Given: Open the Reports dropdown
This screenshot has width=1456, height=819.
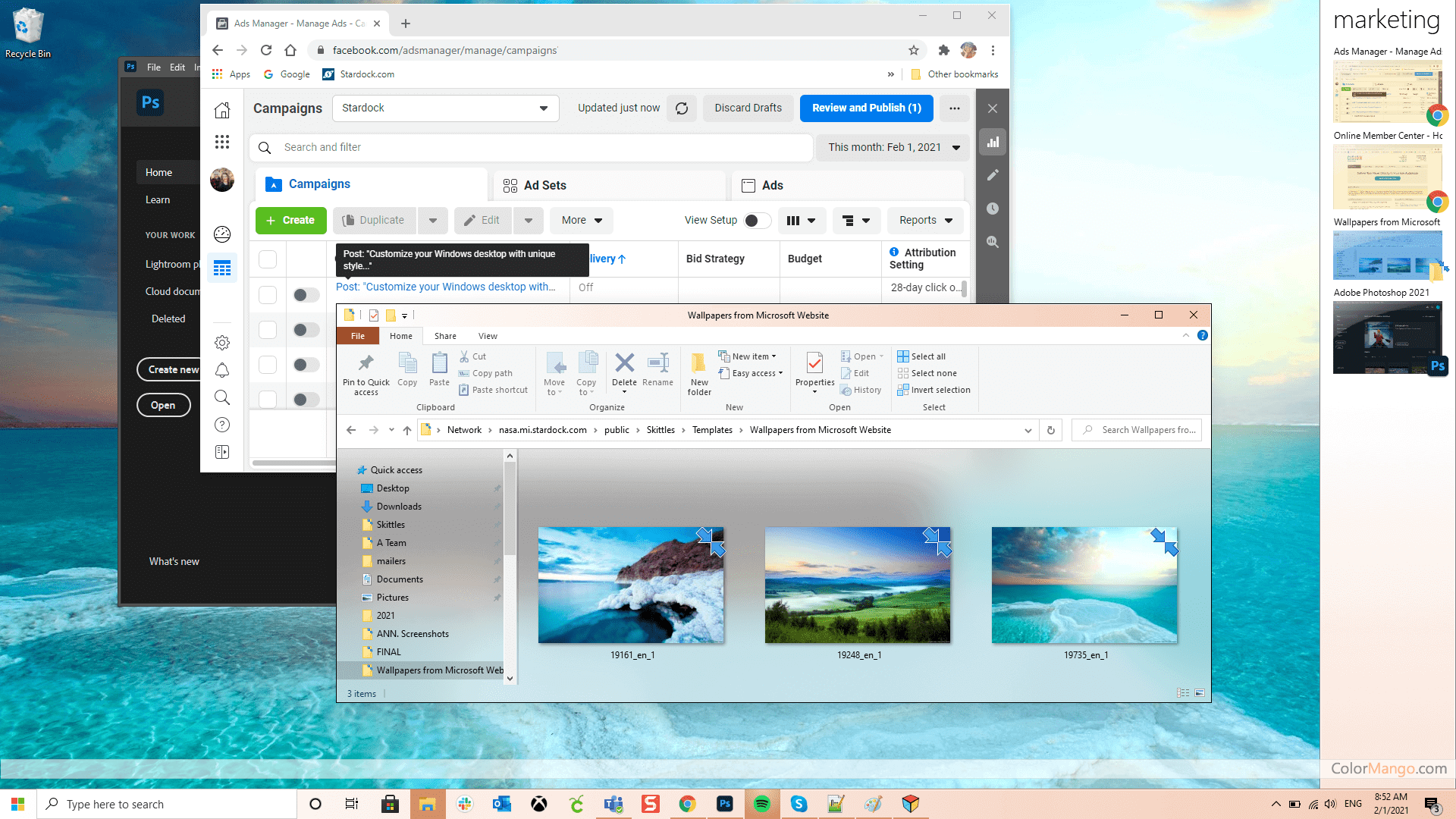Looking at the screenshot, I should (x=924, y=220).
